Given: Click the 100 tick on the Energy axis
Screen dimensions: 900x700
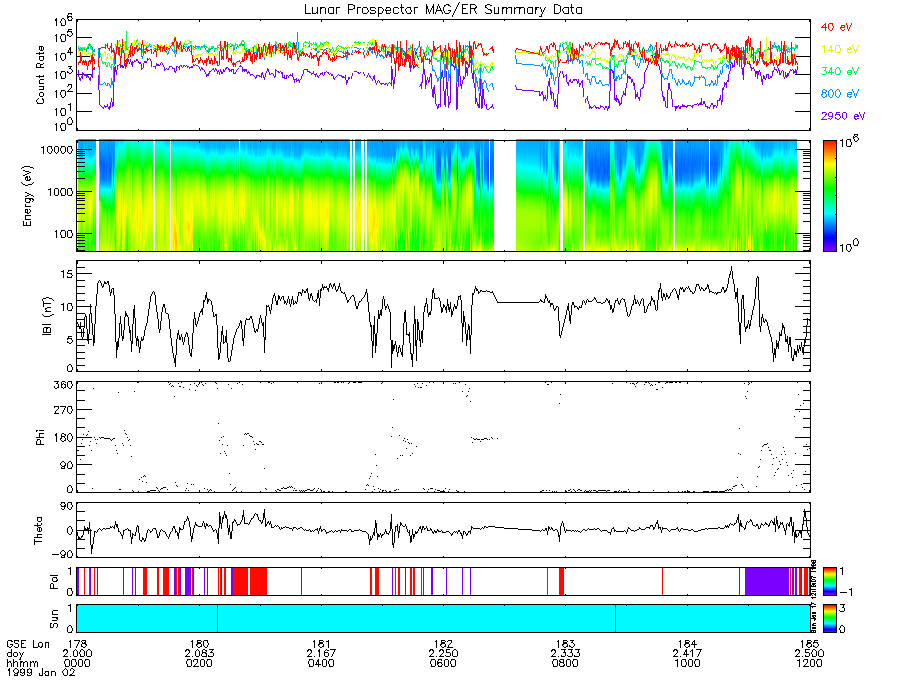Looking at the screenshot, I should pyautogui.click(x=63, y=234).
